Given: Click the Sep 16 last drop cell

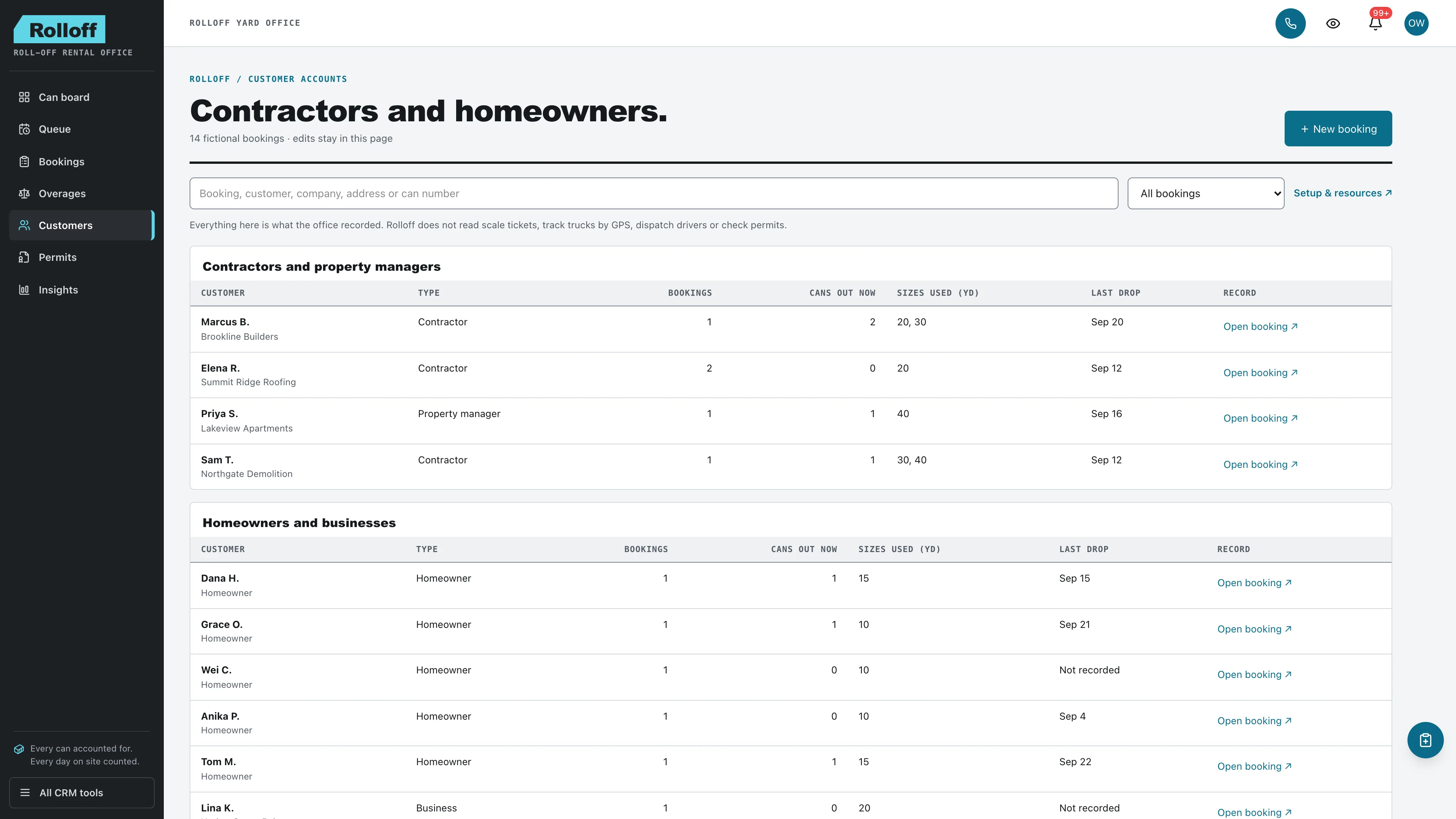Looking at the screenshot, I should click(x=1106, y=414).
